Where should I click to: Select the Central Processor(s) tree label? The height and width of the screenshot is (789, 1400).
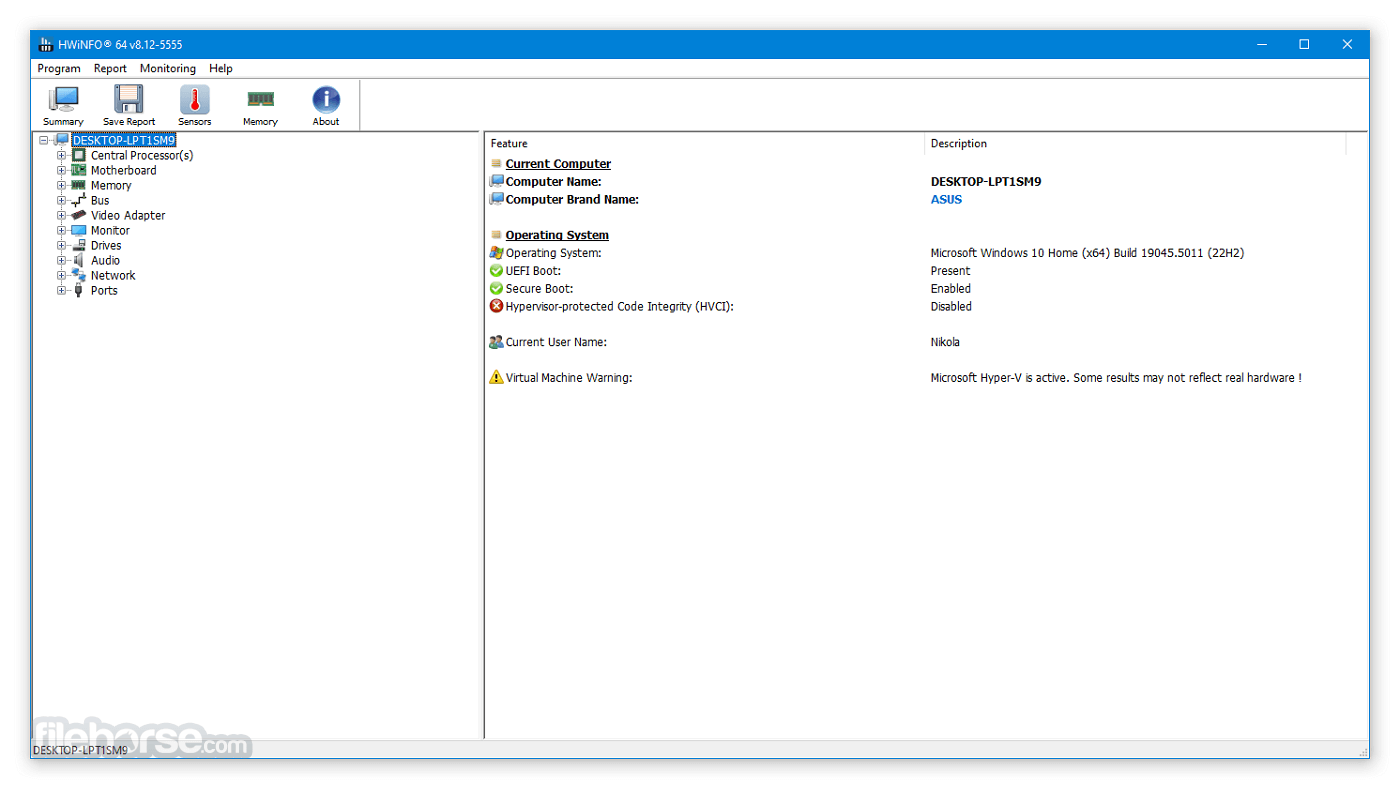pos(142,155)
